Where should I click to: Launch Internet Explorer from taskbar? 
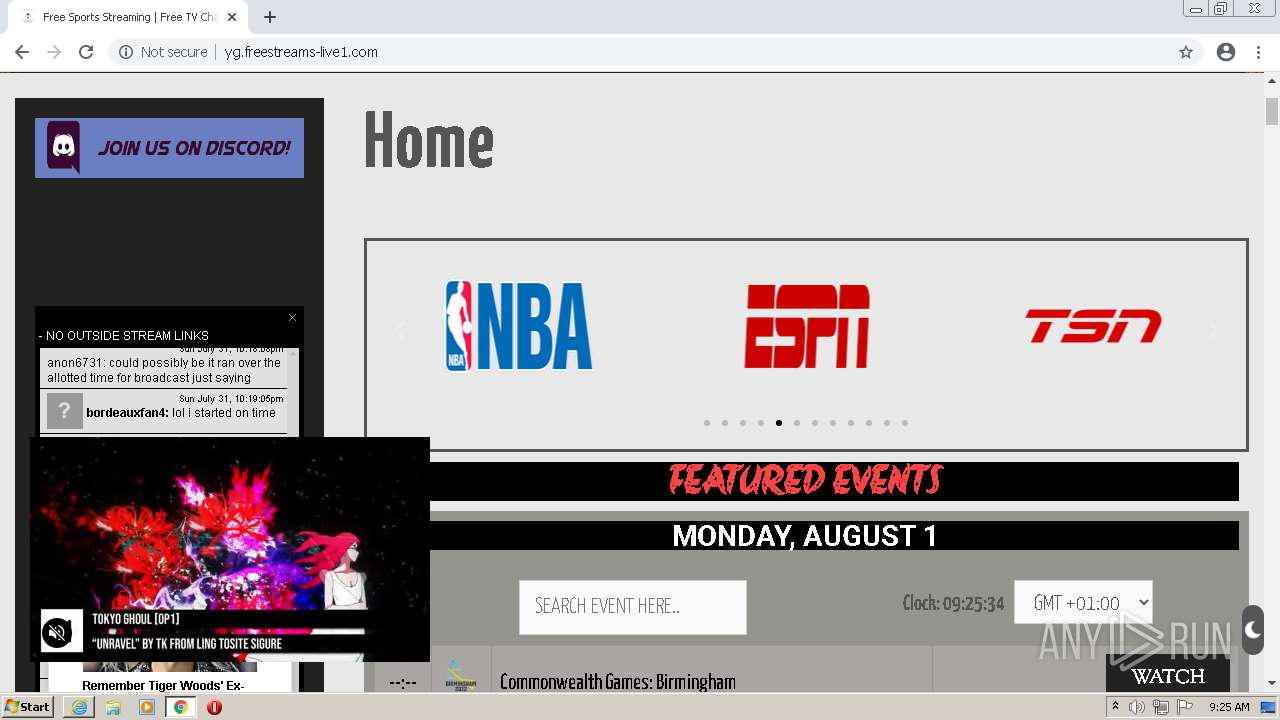click(79, 707)
